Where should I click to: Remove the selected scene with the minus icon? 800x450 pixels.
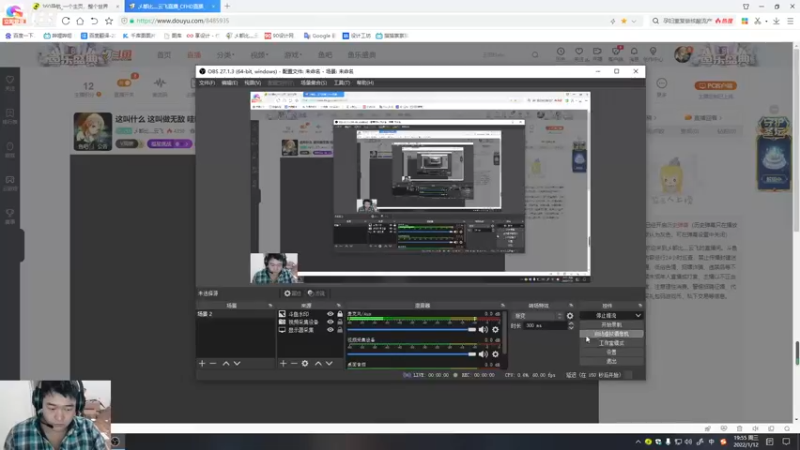tap(213, 363)
